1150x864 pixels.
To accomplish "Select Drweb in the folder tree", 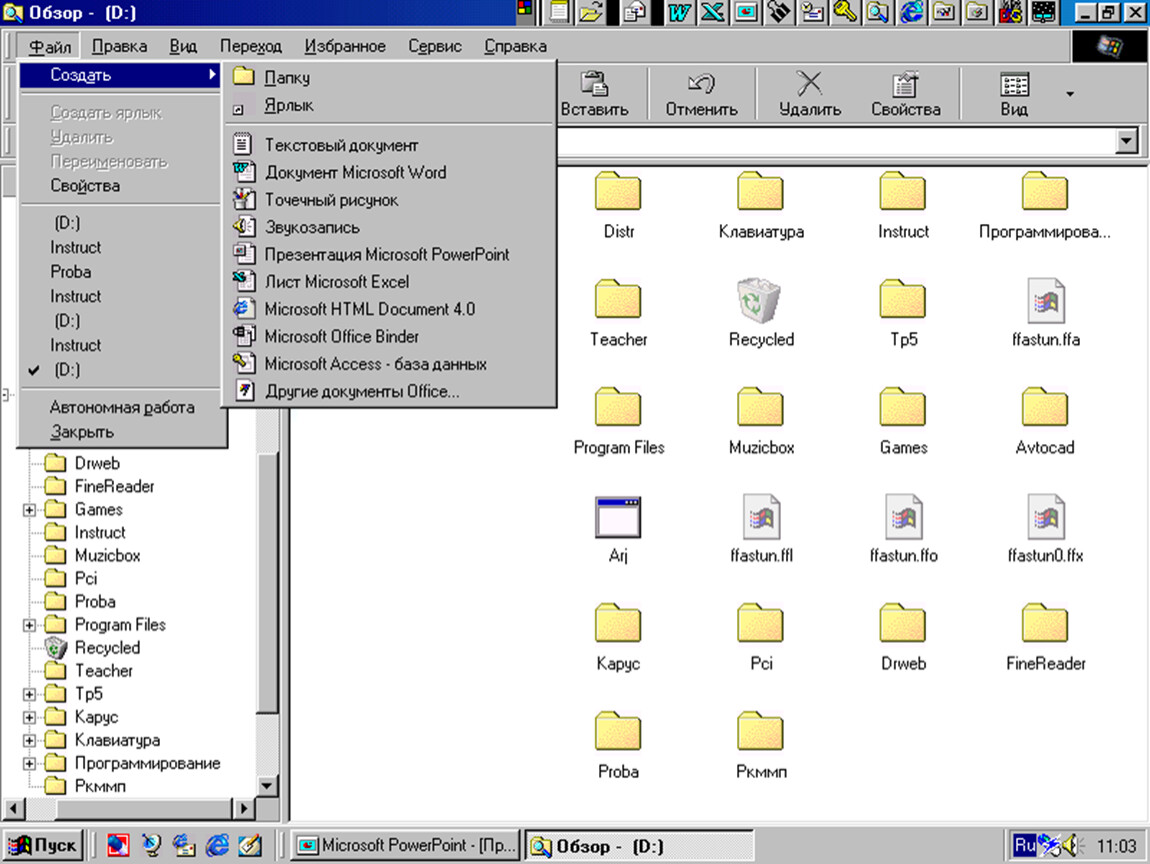I will point(97,464).
